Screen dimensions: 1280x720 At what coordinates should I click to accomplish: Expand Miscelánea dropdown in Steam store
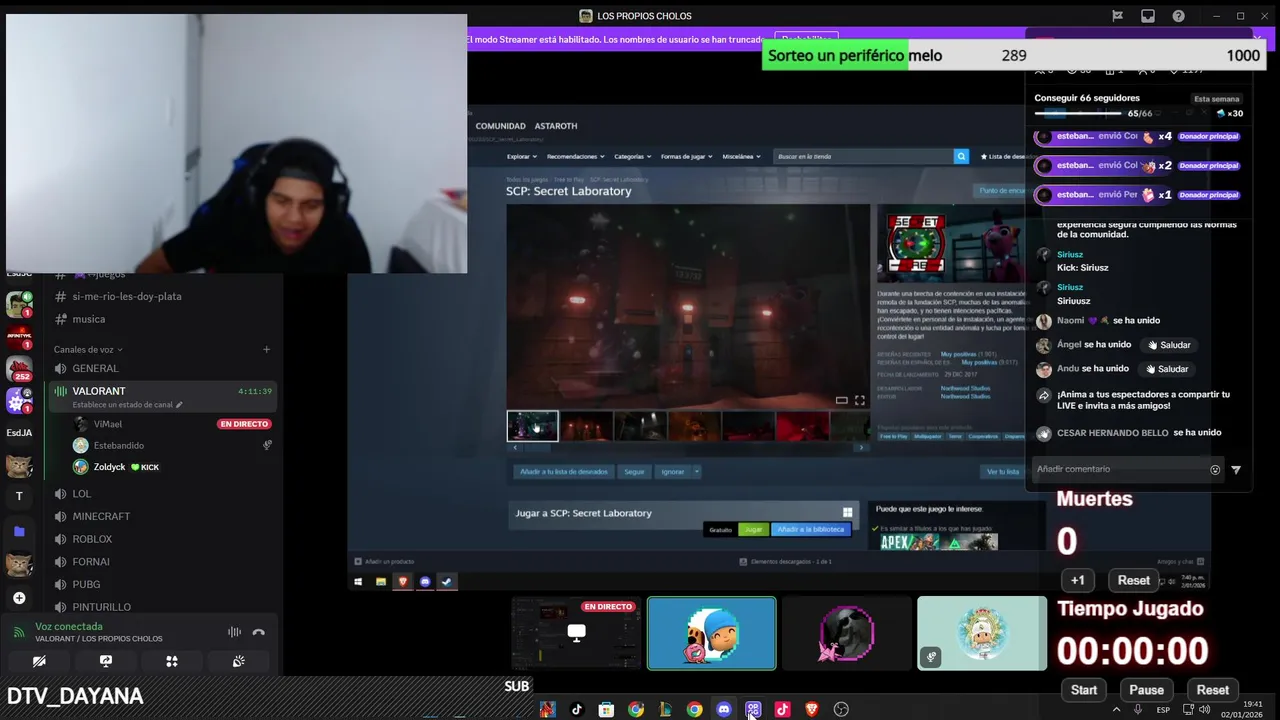(x=741, y=157)
